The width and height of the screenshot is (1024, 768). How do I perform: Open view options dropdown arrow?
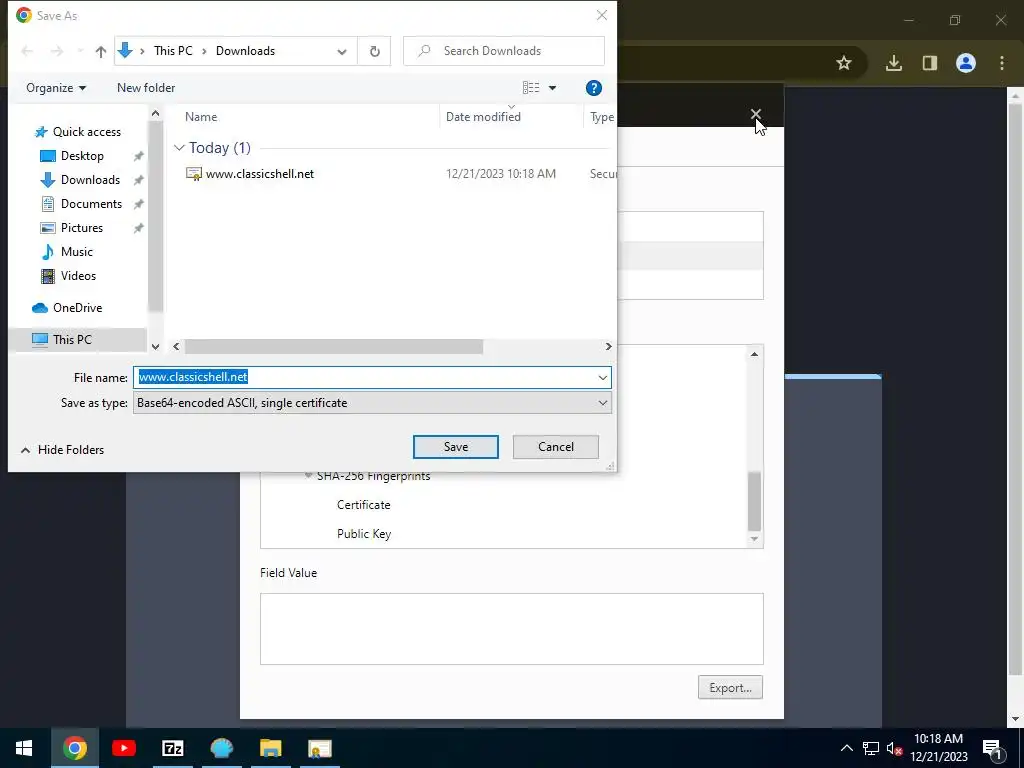552,88
